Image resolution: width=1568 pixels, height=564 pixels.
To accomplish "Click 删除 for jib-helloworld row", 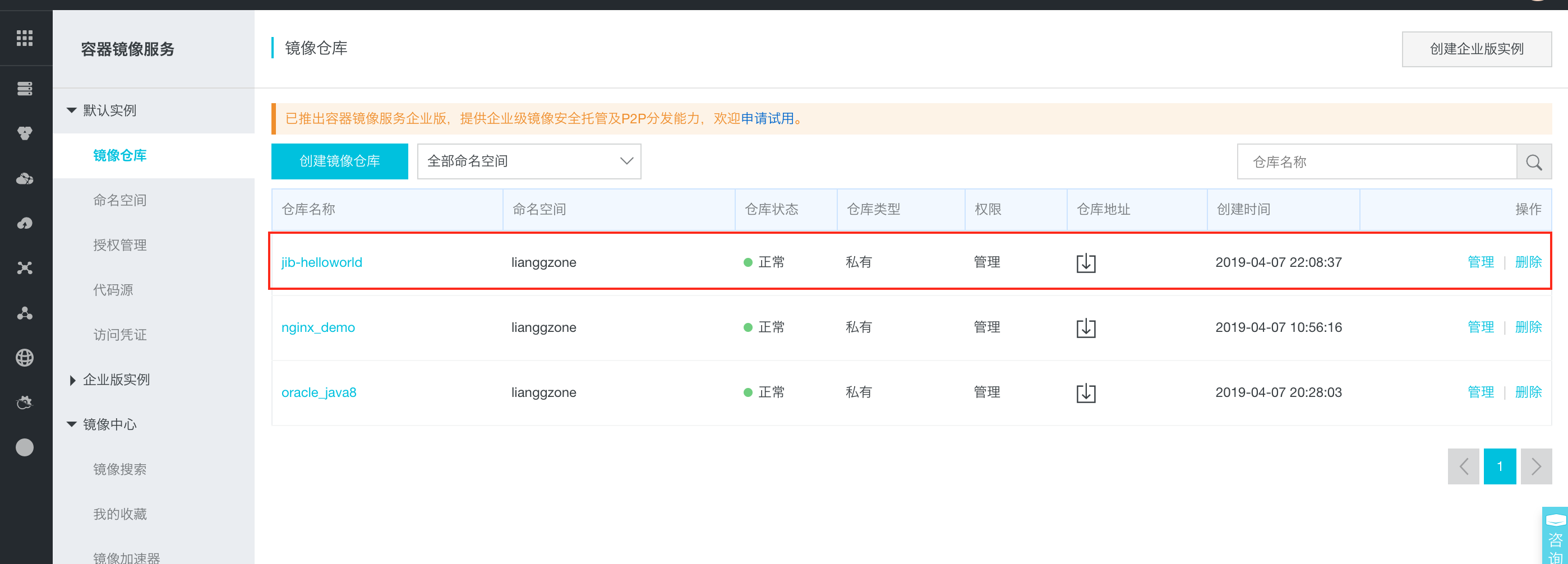I will point(1528,262).
